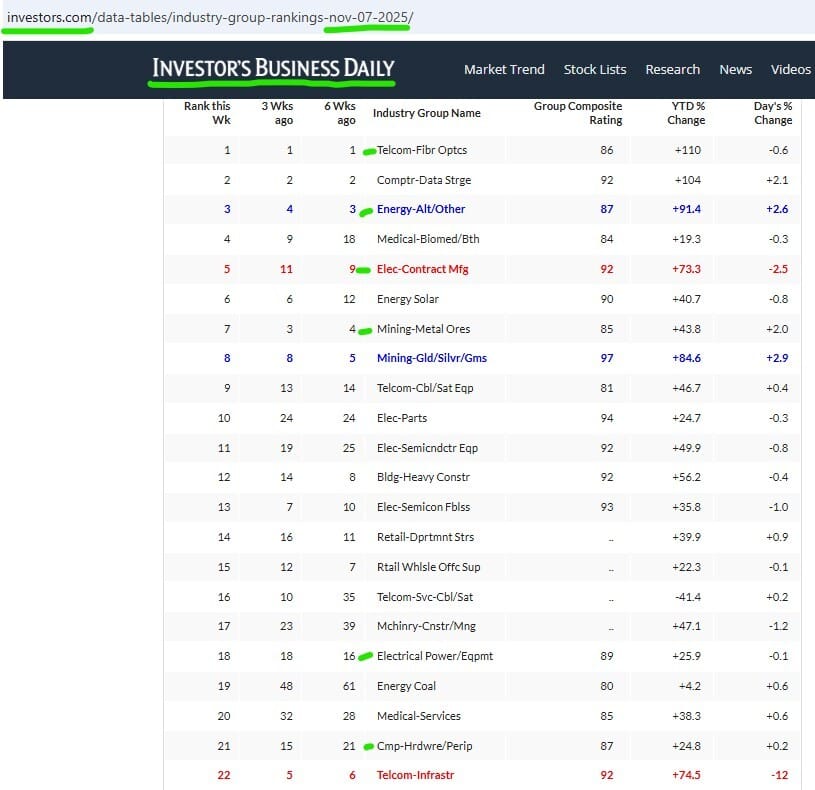
Task: Select the Mining-Metal Ores group name
Action: click(x=424, y=329)
